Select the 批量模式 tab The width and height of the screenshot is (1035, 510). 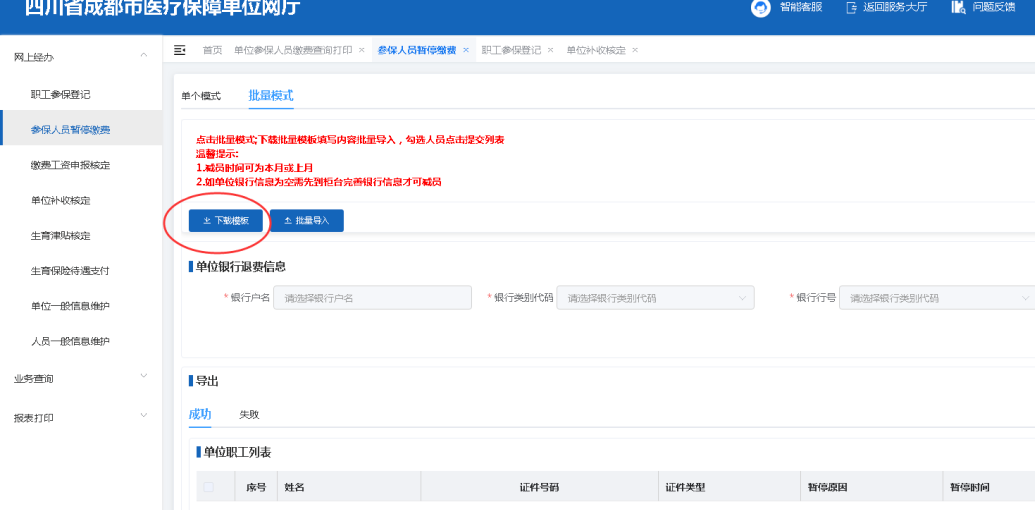coord(271,96)
